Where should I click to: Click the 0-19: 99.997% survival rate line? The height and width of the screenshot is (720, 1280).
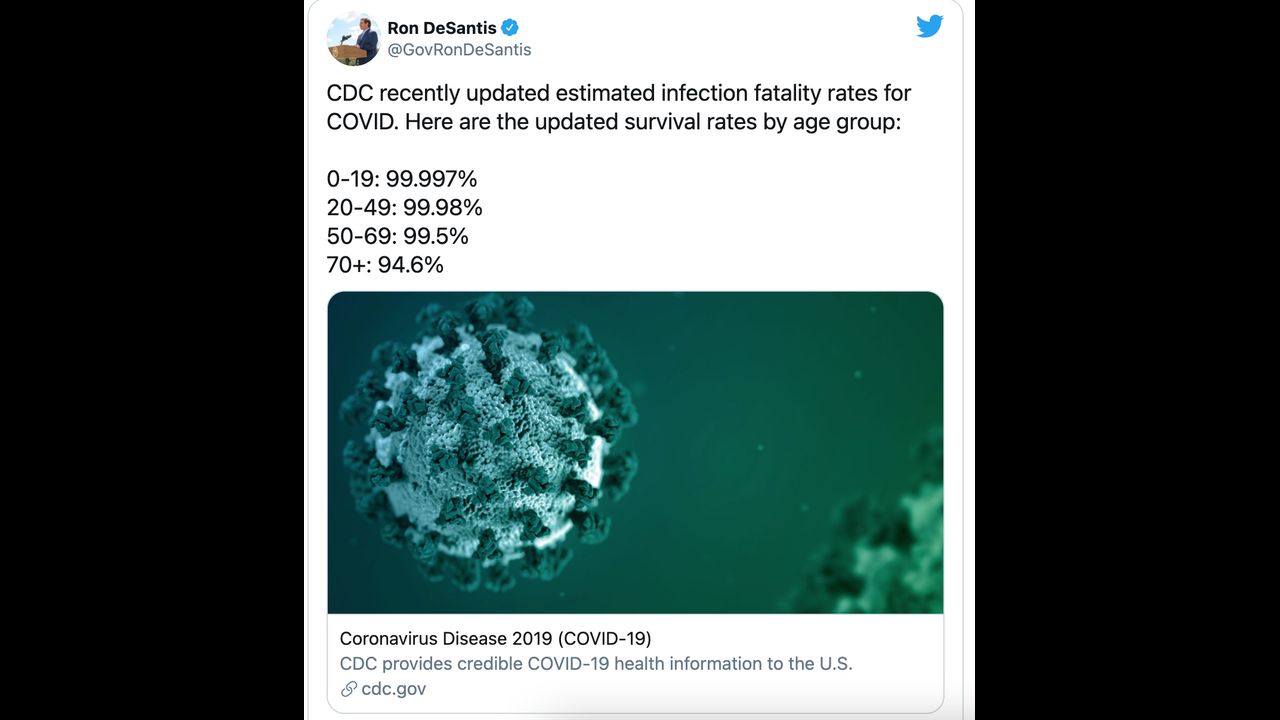click(x=401, y=179)
